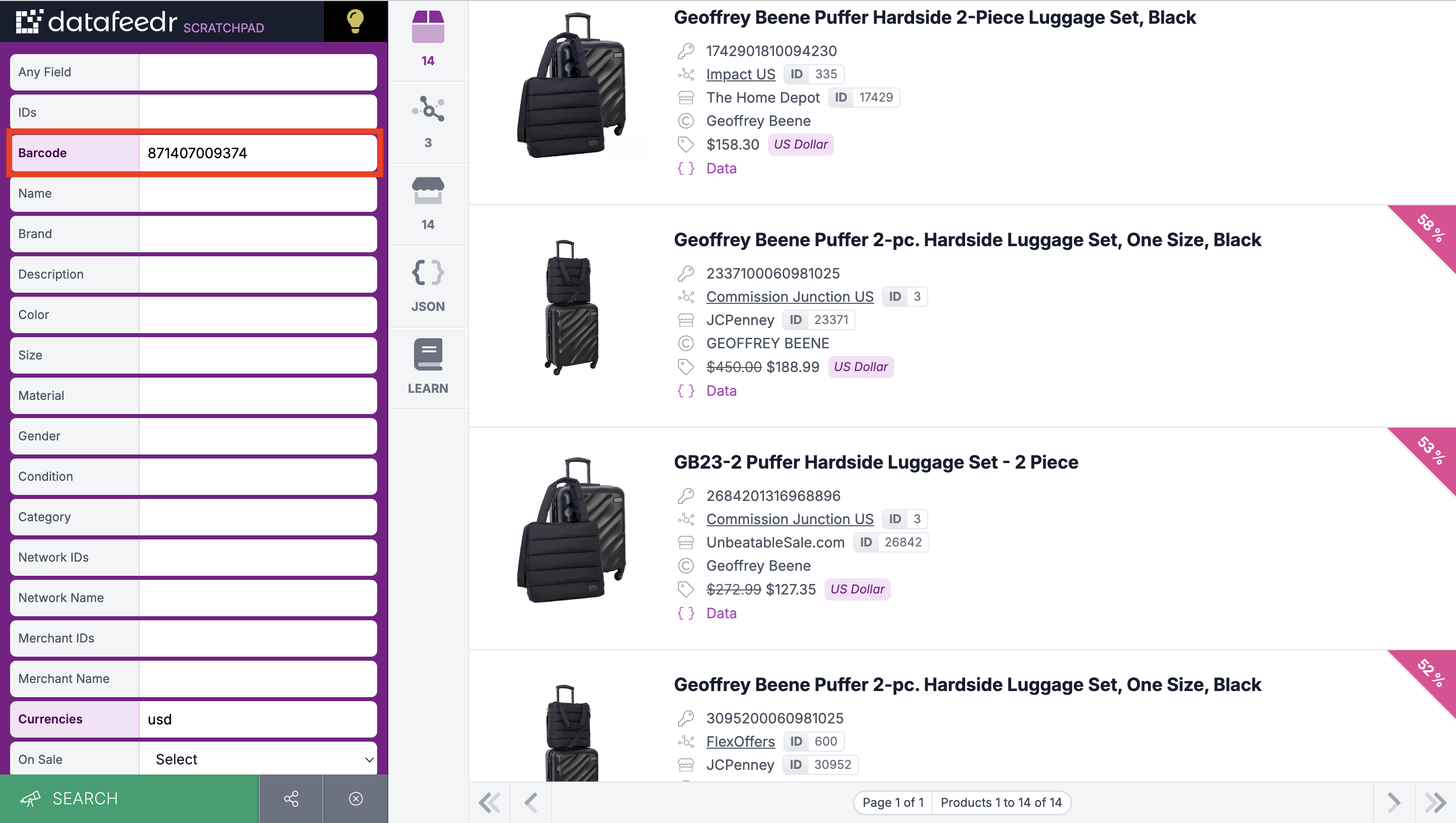
Task: Click the share search icon
Action: pyautogui.click(x=291, y=798)
